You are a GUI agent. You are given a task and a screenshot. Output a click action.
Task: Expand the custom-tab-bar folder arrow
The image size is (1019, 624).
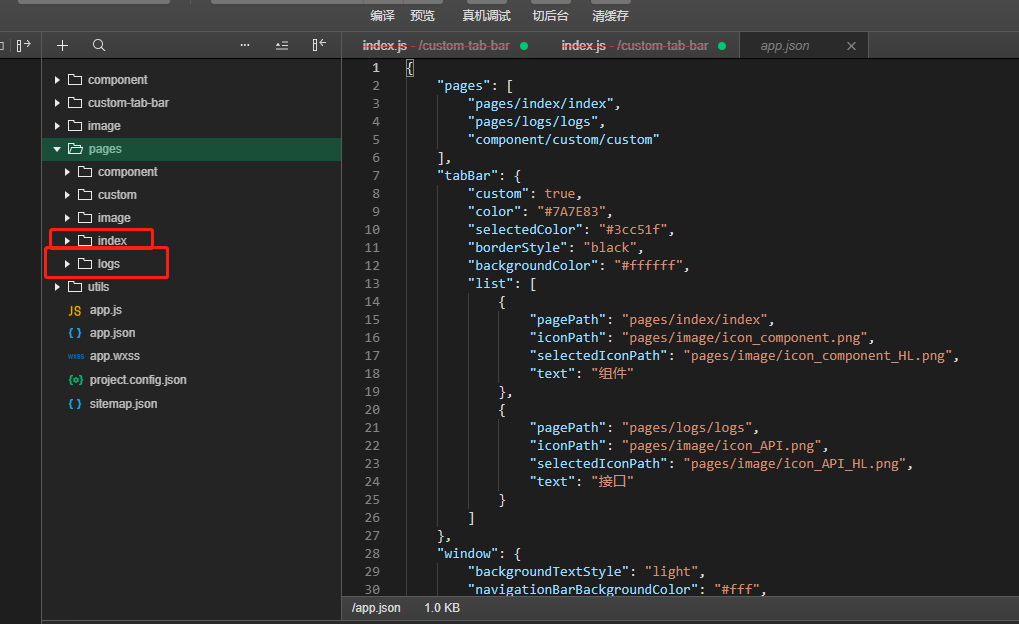click(x=57, y=103)
